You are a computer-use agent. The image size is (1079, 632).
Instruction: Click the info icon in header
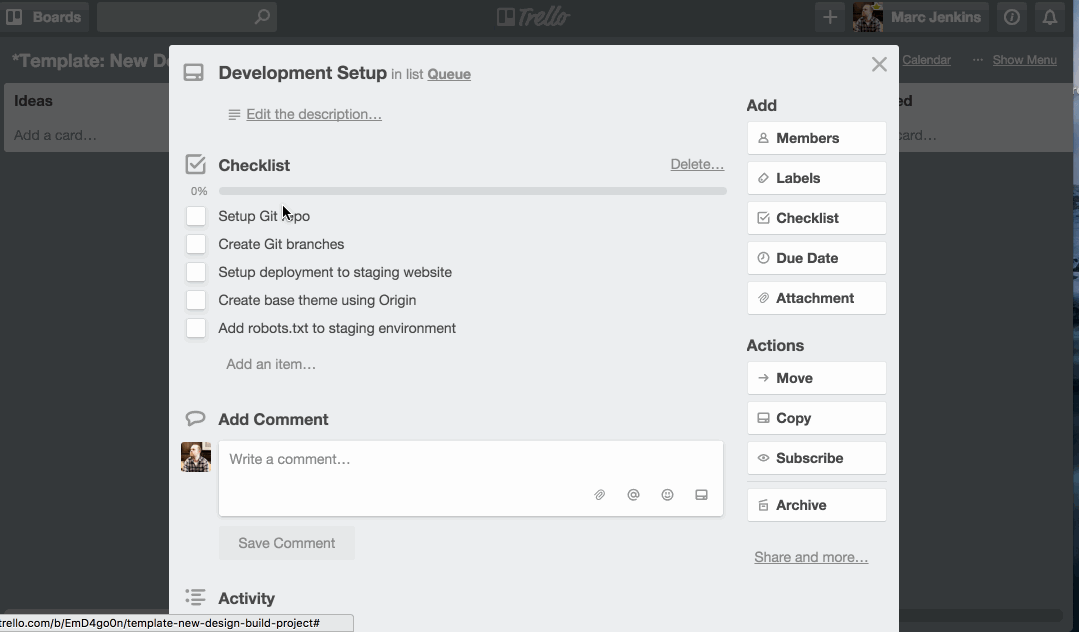point(1012,17)
